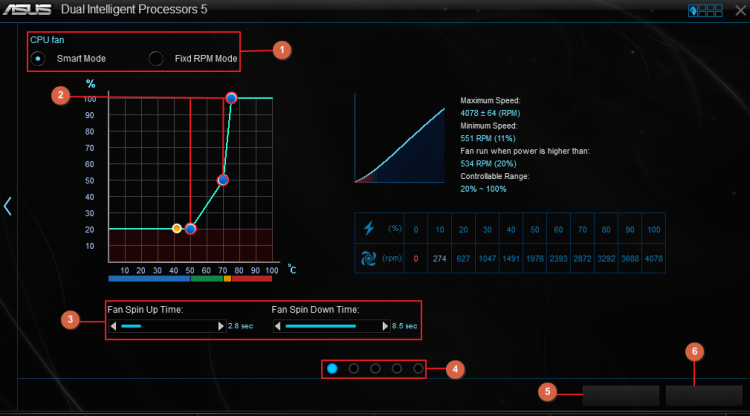Decrease Fan Spin Down Time with left arrow
750x416 pixels.
pyautogui.click(x=277, y=326)
